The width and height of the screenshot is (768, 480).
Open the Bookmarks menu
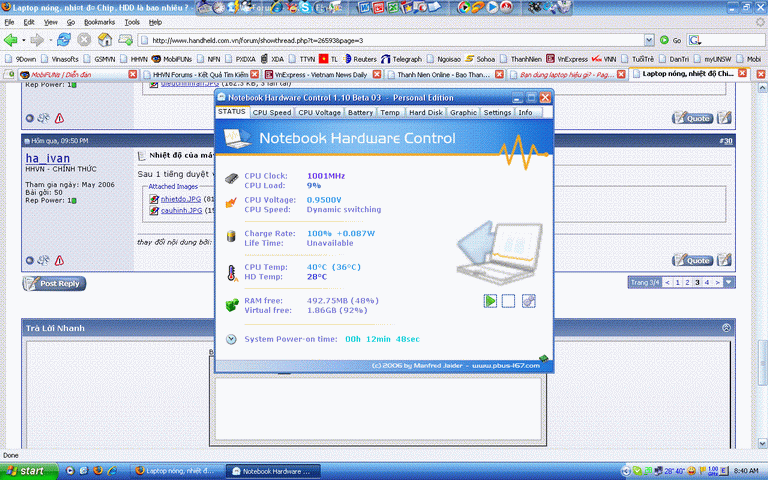[x=99, y=21]
